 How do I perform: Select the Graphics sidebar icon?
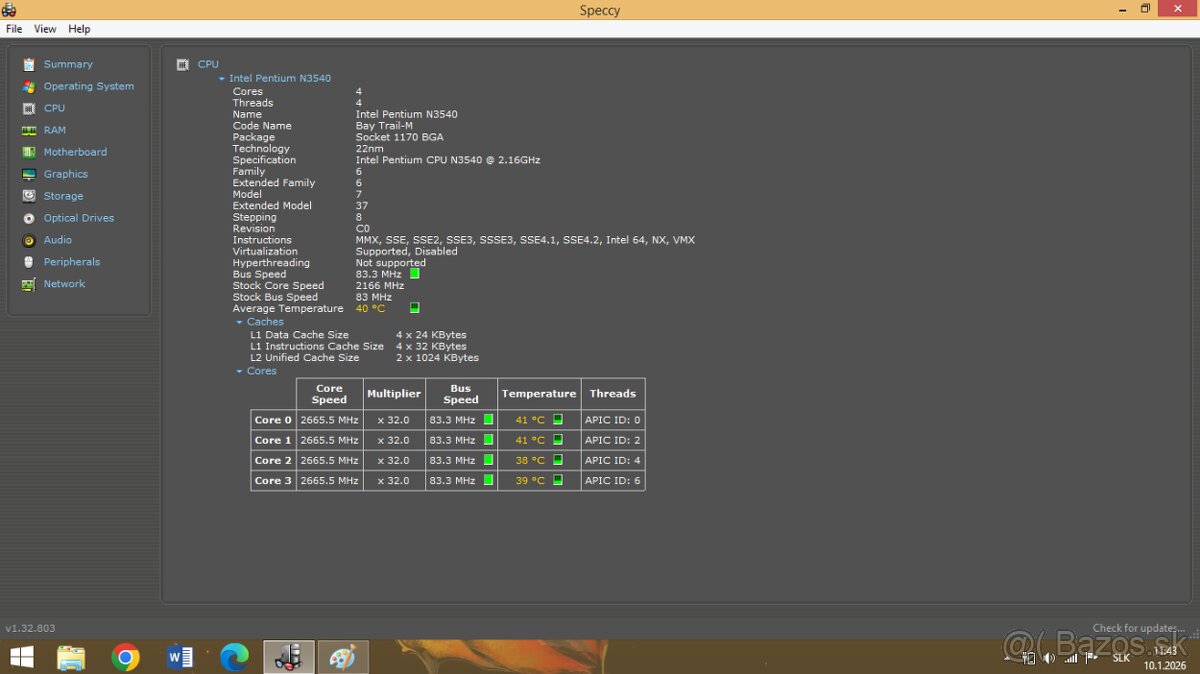click(x=30, y=173)
